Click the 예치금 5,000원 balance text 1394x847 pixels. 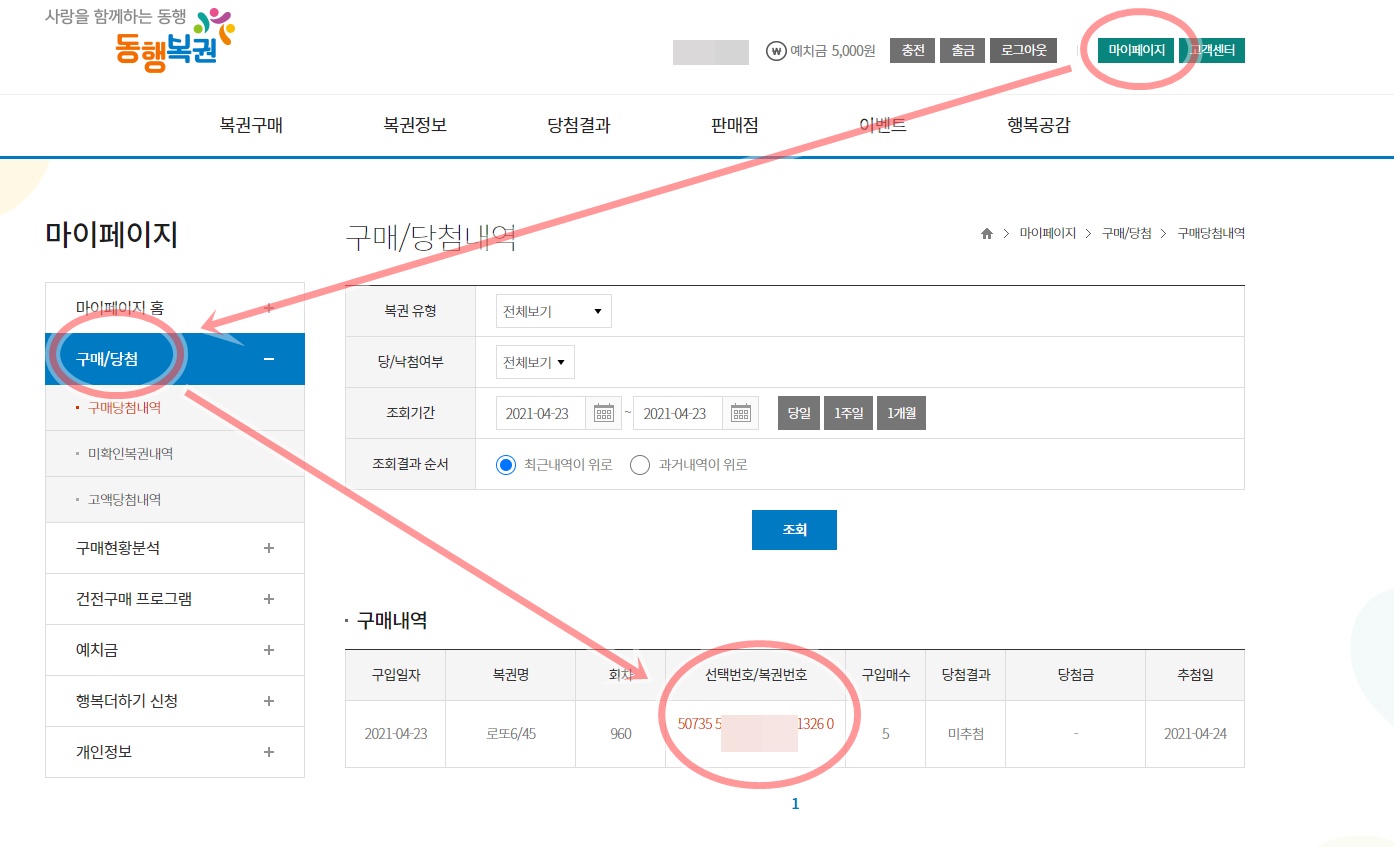pyautogui.click(x=833, y=51)
